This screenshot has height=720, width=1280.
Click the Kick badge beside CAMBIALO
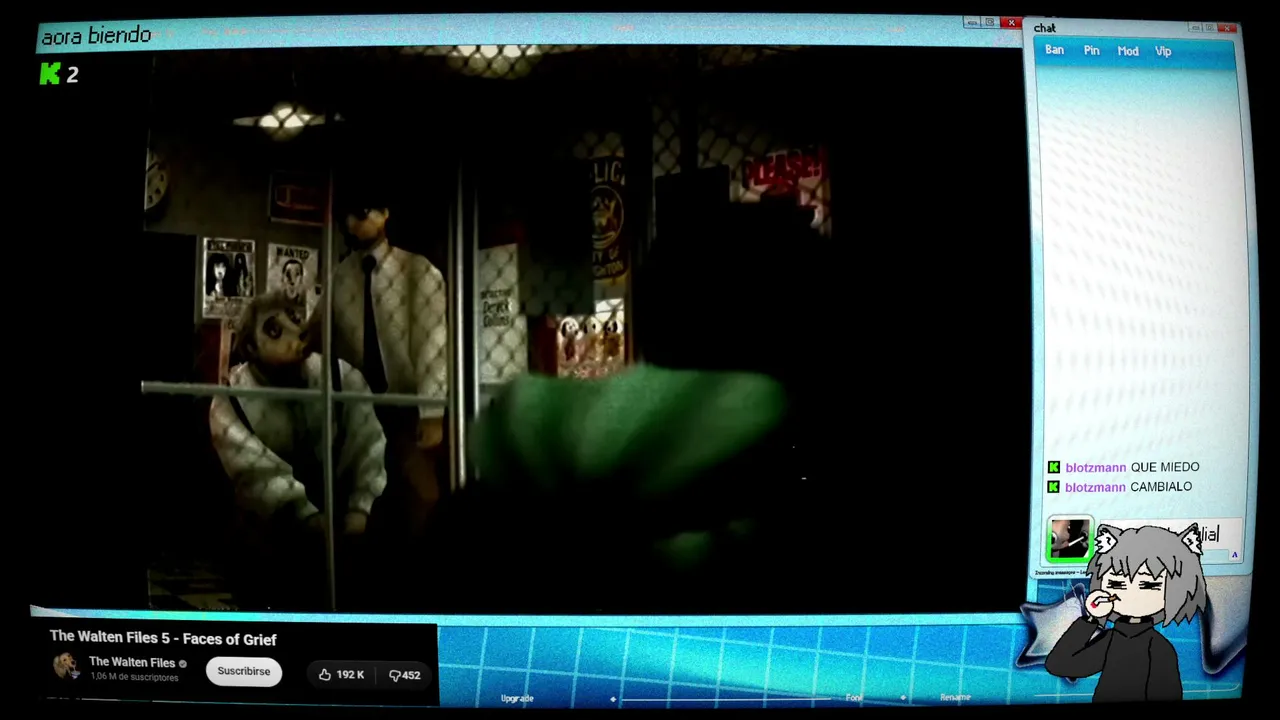pos(1053,487)
